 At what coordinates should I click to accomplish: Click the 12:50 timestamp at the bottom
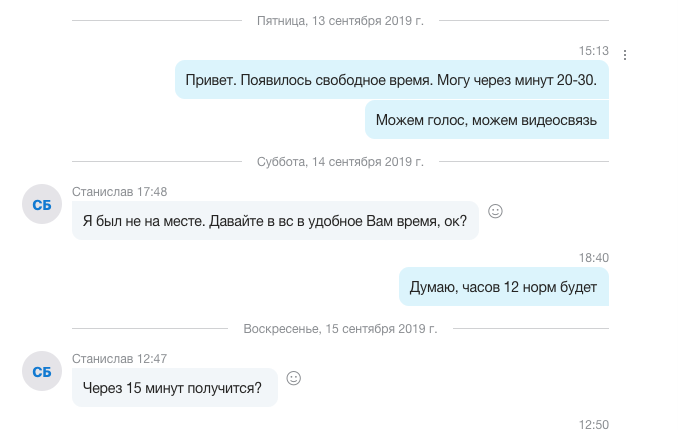[594, 424]
